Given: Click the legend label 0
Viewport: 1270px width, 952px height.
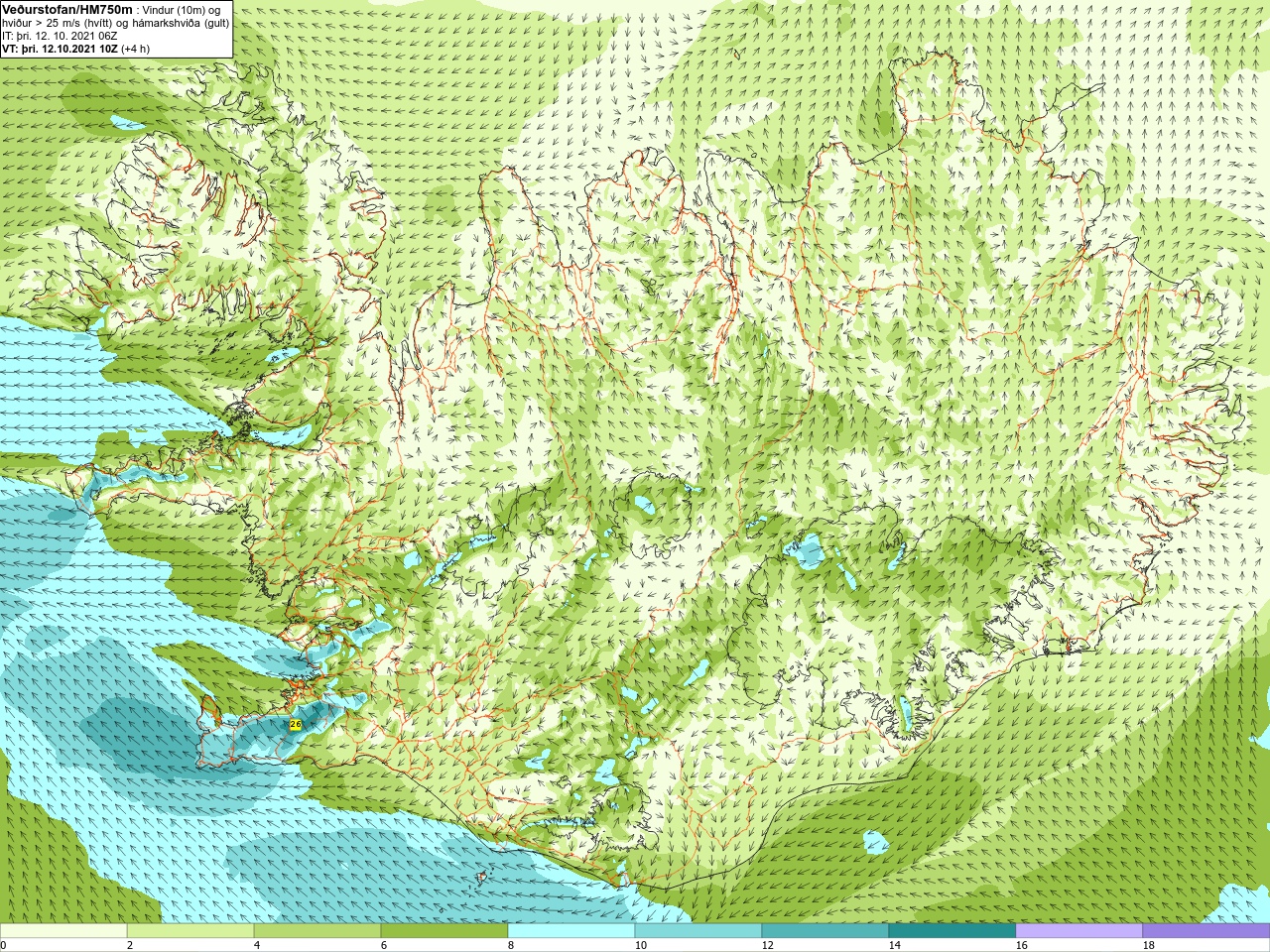Looking at the screenshot, I should (4, 945).
